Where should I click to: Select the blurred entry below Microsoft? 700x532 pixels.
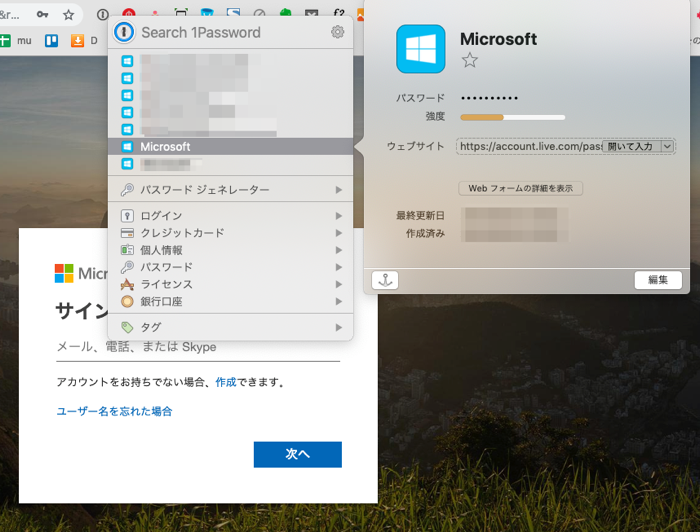pyautogui.click(x=230, y=164)
